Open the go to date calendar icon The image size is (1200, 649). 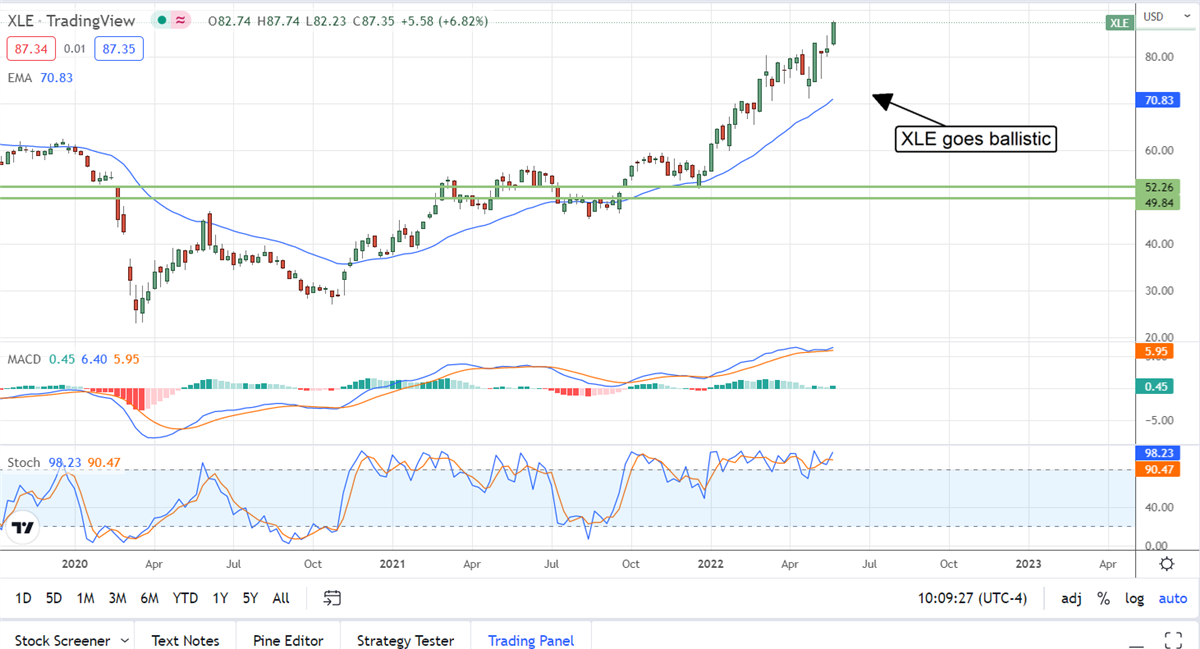[333, 598]
